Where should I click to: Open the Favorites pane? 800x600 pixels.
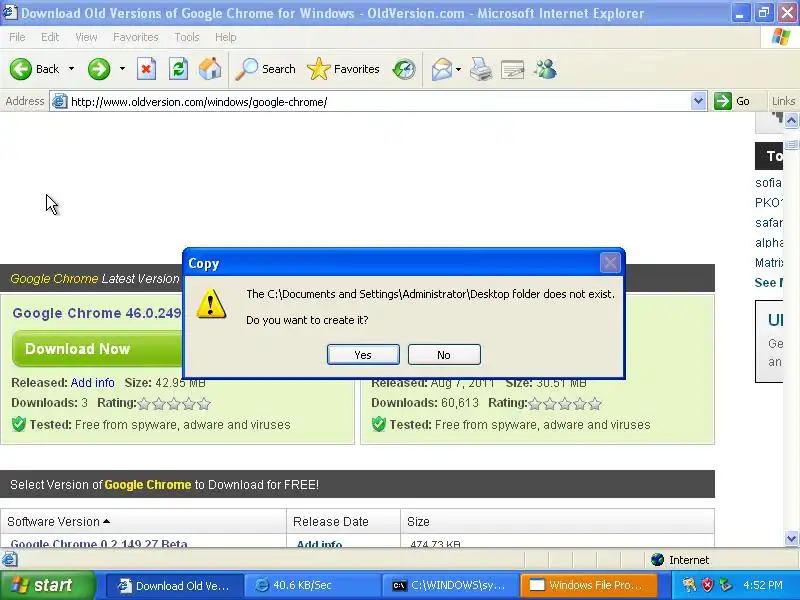343,69
